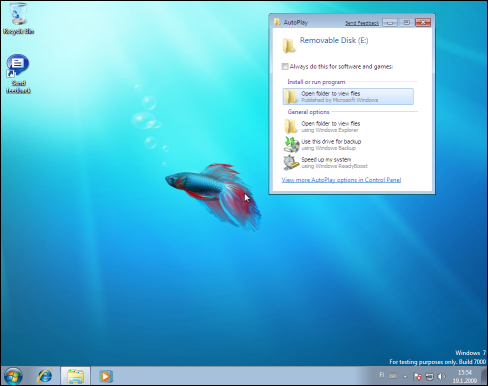Image resolution: width=488 pixels, height=386 pixels.
Task: Click the Removable Disk (E:) heading text
Action: point(334,40)
